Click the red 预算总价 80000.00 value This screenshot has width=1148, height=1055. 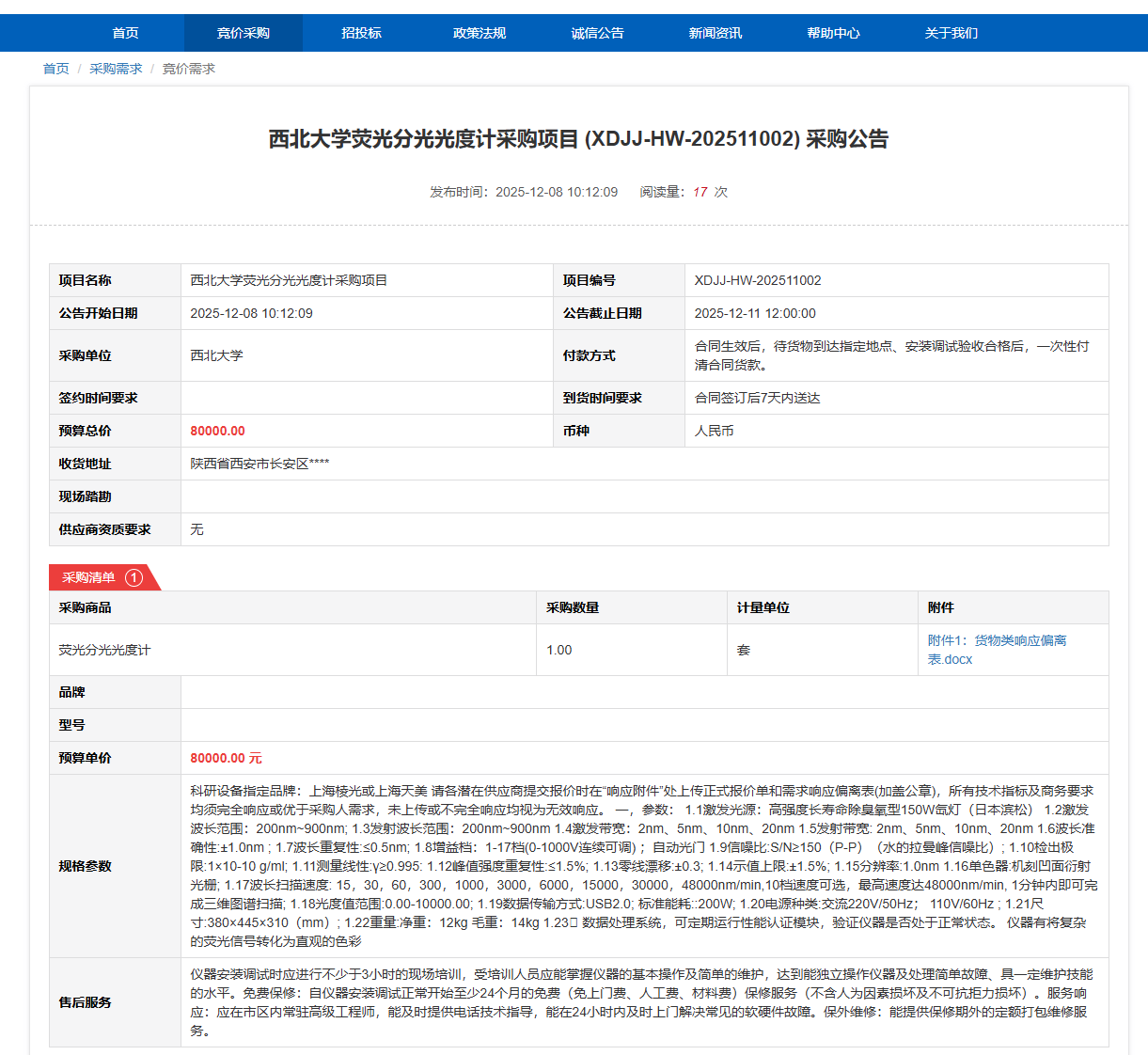tap(217, 431)
